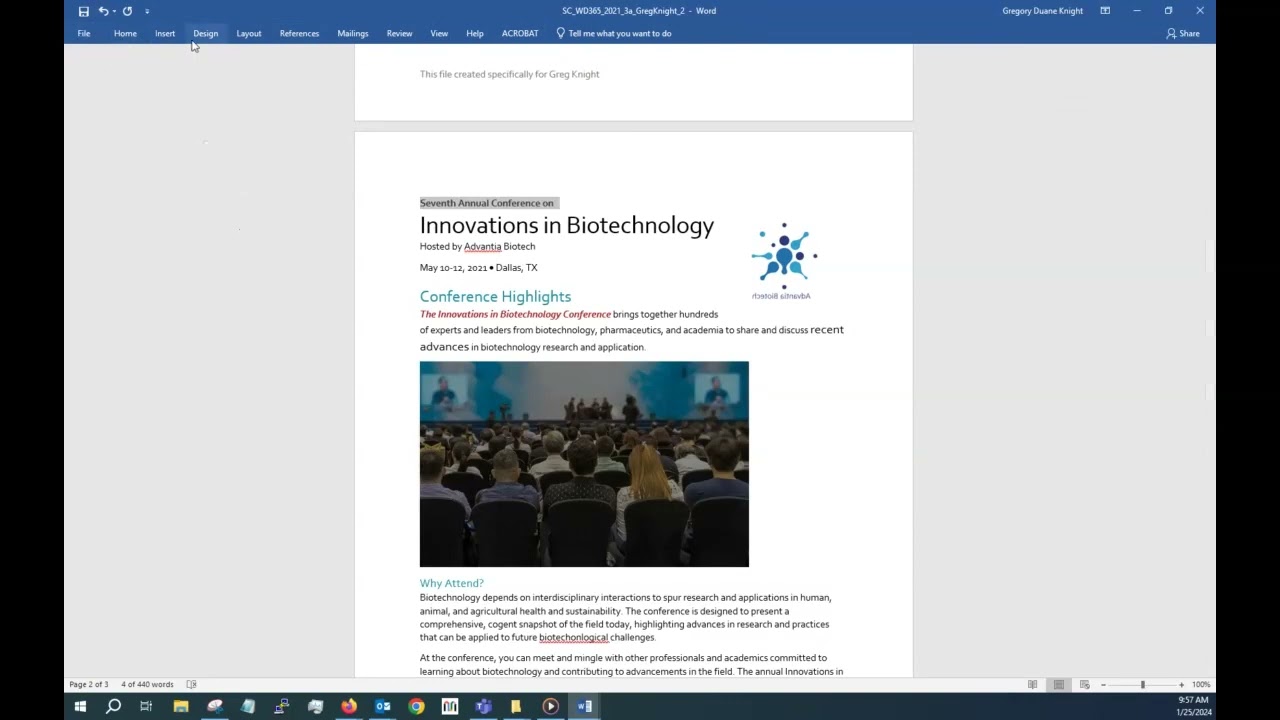The image size is (1280, 720).
Task: Click the zoom in plus button
Action: (1181, 684)
